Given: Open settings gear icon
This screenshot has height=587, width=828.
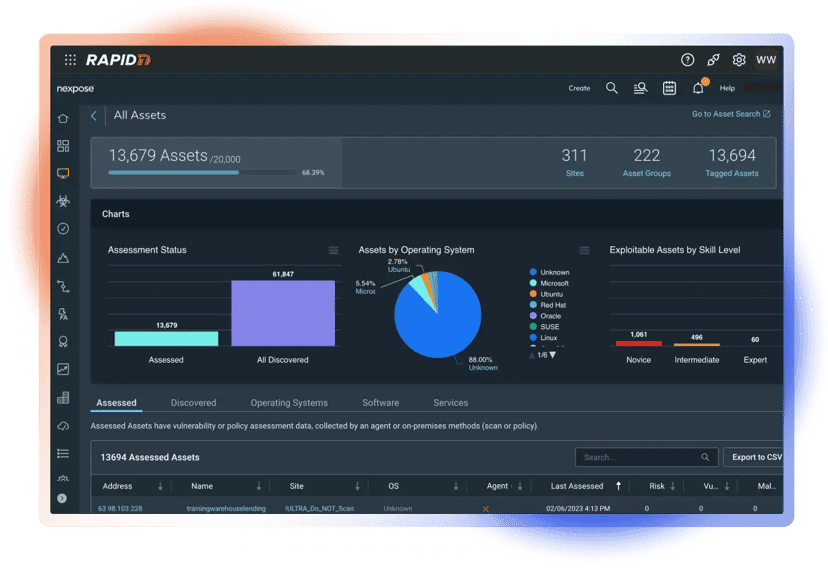Looking at the screenshot, I should (x=739, y=60).
